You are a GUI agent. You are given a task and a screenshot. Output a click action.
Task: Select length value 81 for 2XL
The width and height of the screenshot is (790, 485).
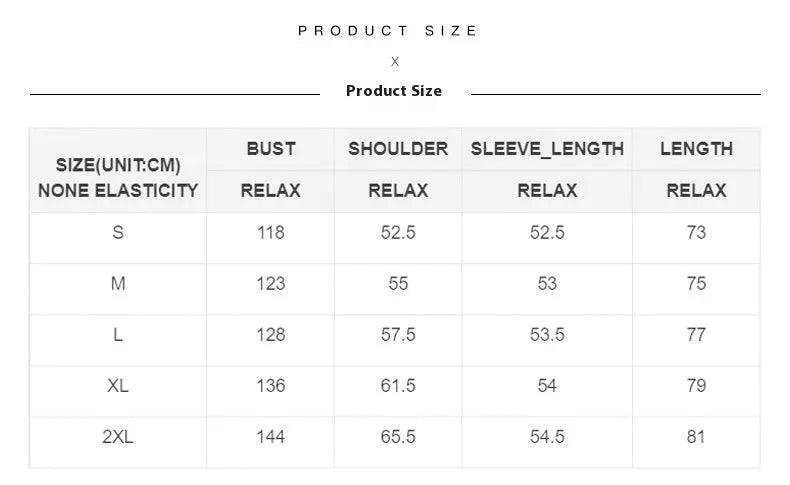pyautogui.click(x=696, y=437)
